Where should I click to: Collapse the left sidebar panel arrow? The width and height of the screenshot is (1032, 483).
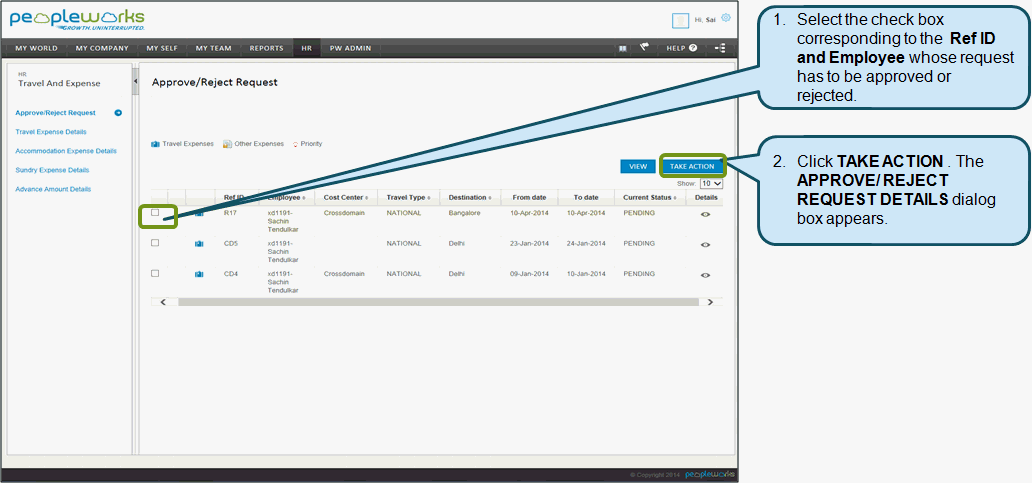[135, 80]
